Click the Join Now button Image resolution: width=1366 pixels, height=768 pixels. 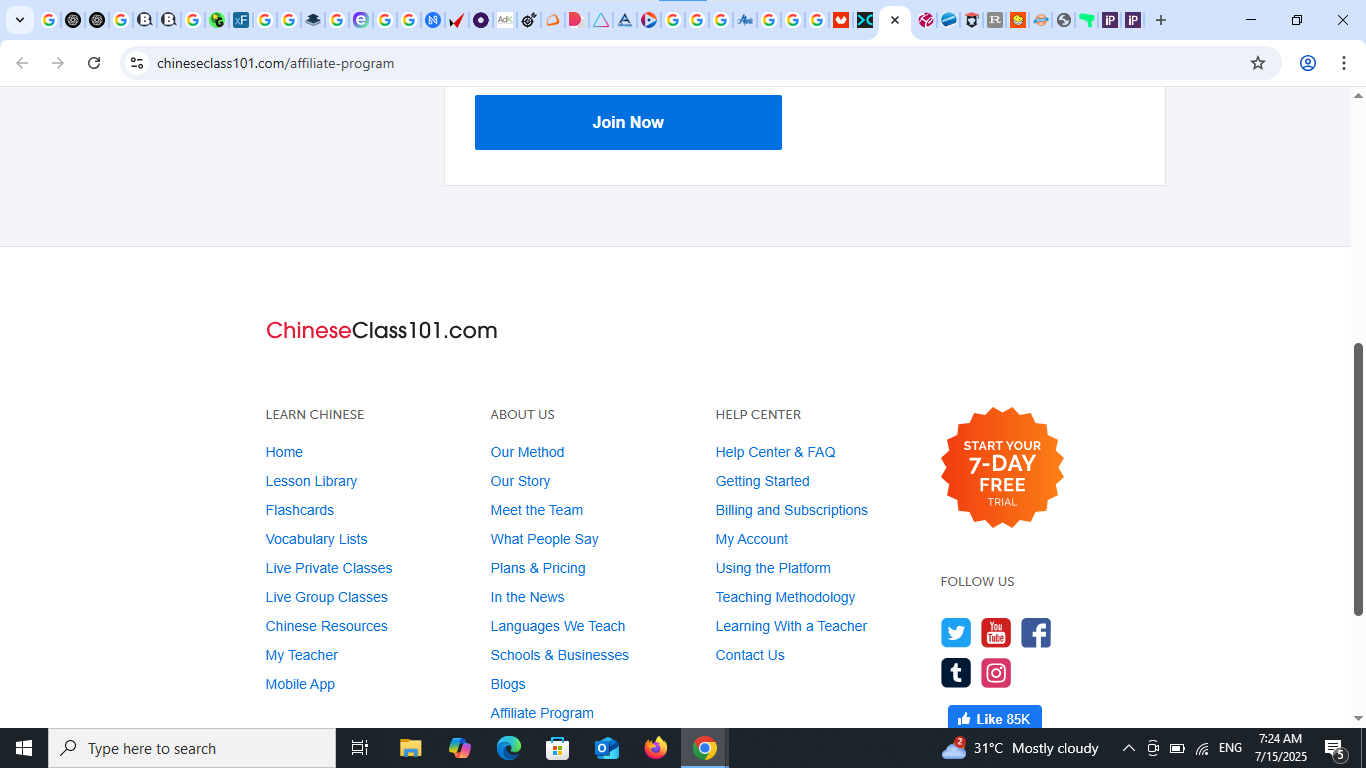coord(628,122)
